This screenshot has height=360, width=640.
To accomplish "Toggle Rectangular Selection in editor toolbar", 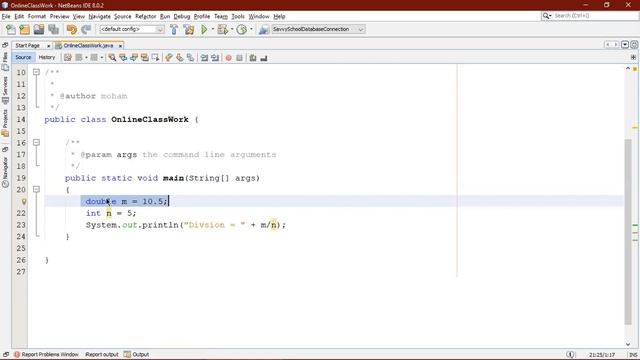I will point(156,58).
